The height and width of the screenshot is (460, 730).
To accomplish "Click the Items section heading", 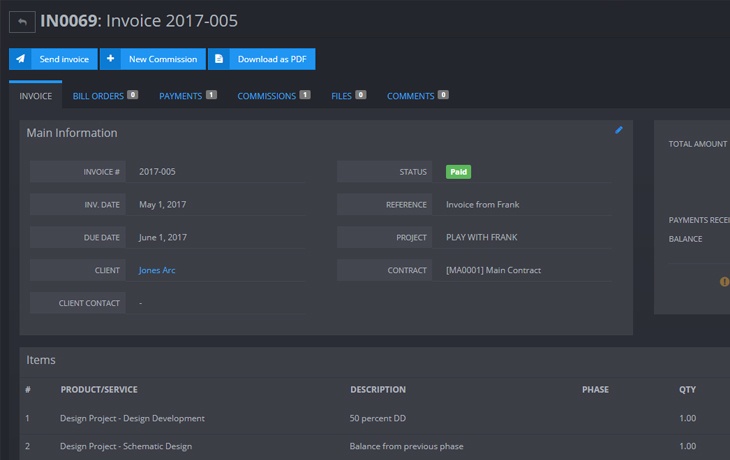I will coord(41,360).
